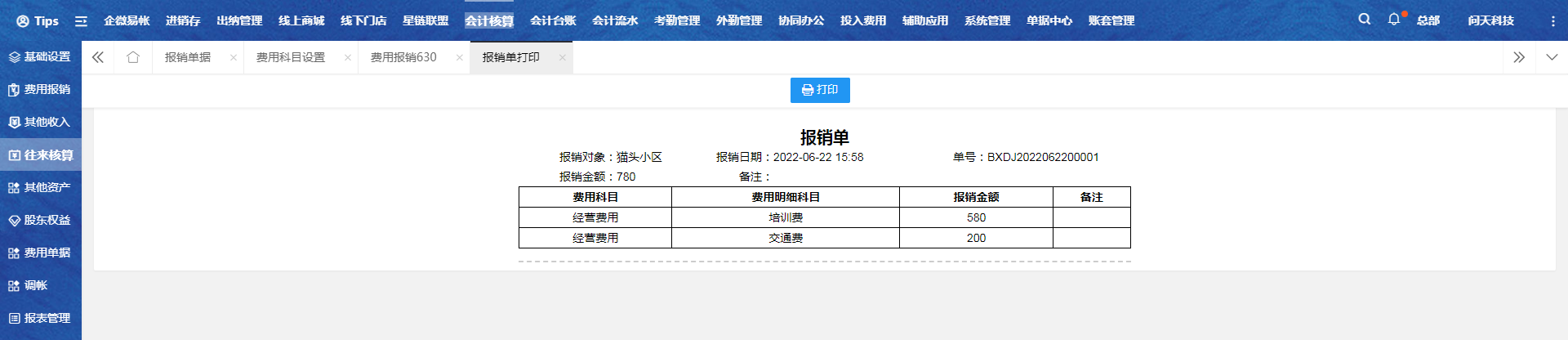Image resolution: width=1568 pixels, height=340 pixels.
Task: Click the 打印 print button
Action: click(x=820, y=90)
